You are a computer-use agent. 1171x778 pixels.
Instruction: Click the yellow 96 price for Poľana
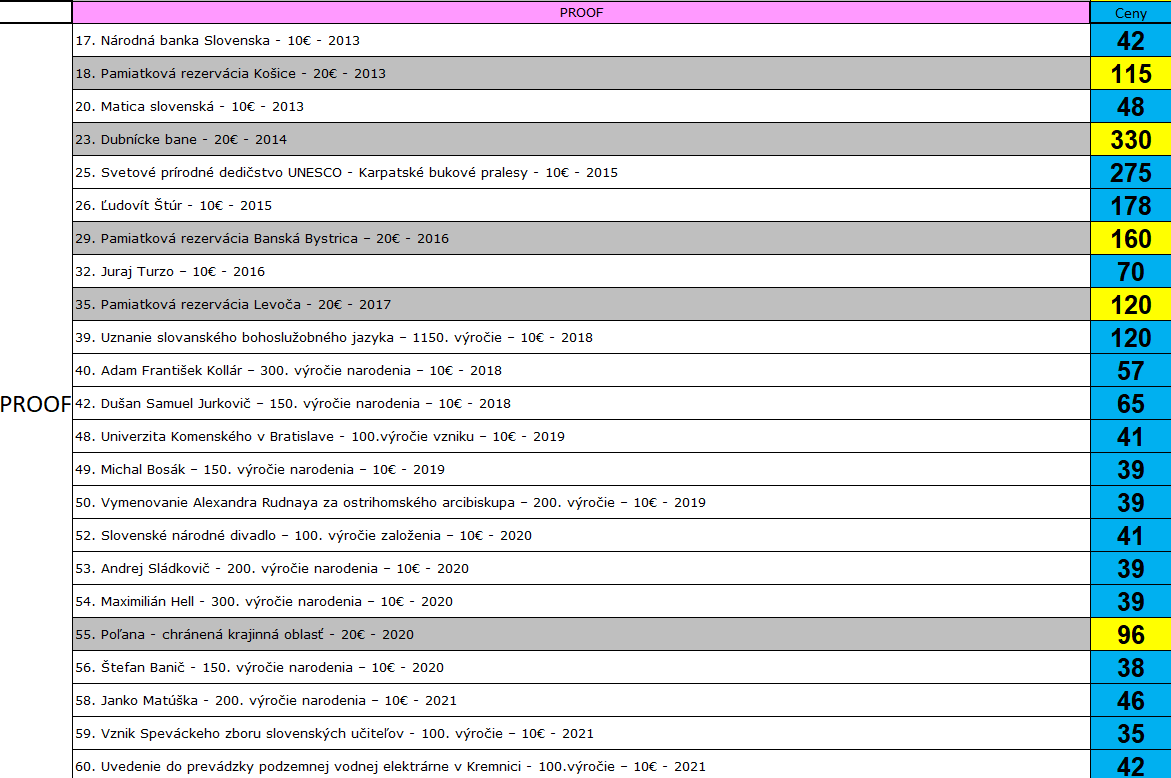click(1130, 634)
